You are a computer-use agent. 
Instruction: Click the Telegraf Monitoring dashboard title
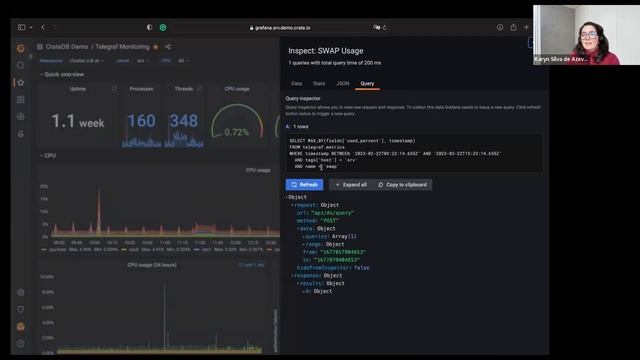[x=122, y=47]
